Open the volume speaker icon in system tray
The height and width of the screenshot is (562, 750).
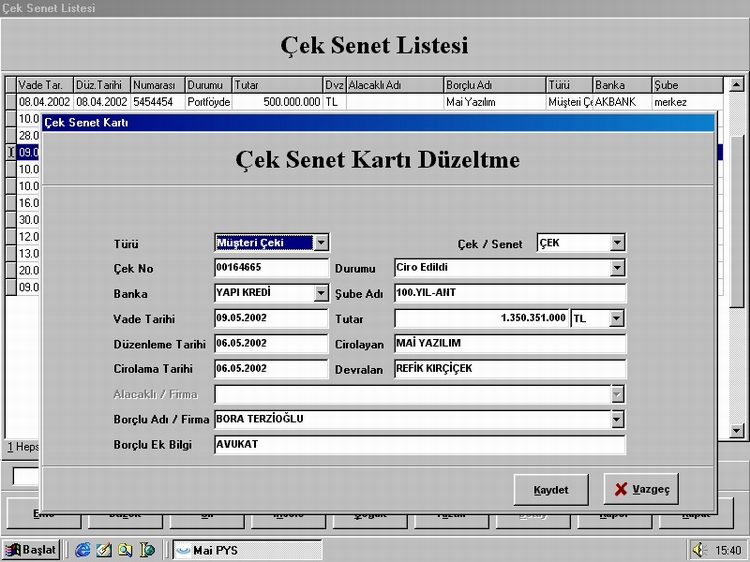coord(702,550)
